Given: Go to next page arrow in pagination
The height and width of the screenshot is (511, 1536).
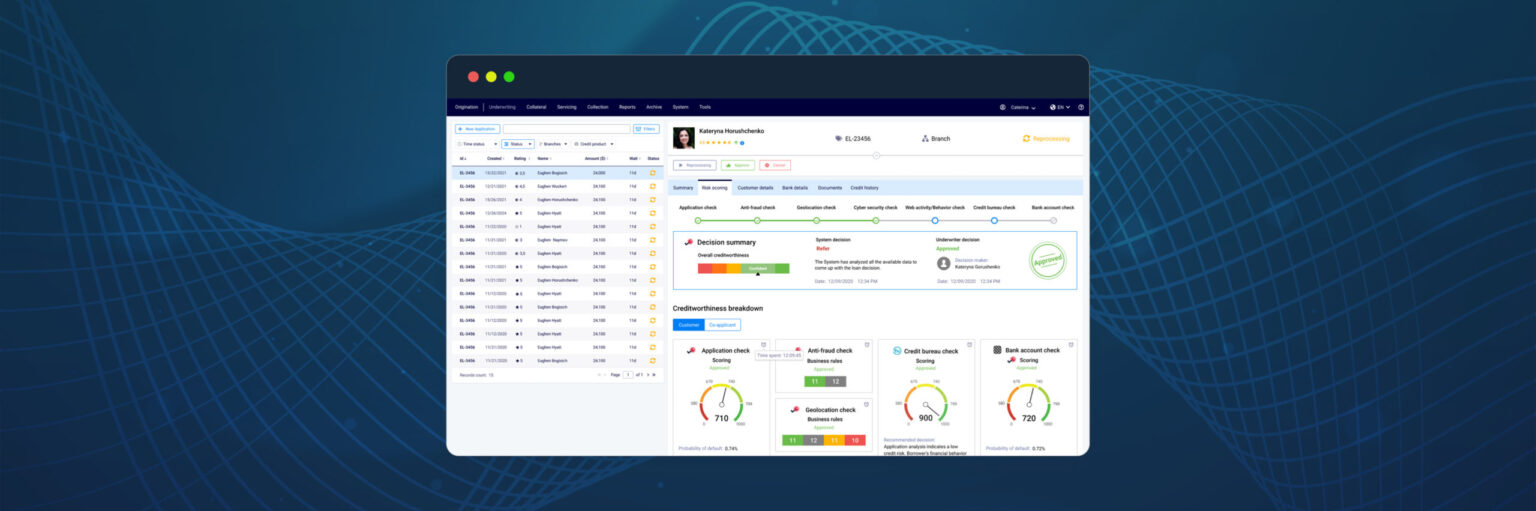Looking at the screenshot, I should click(648, 375).
